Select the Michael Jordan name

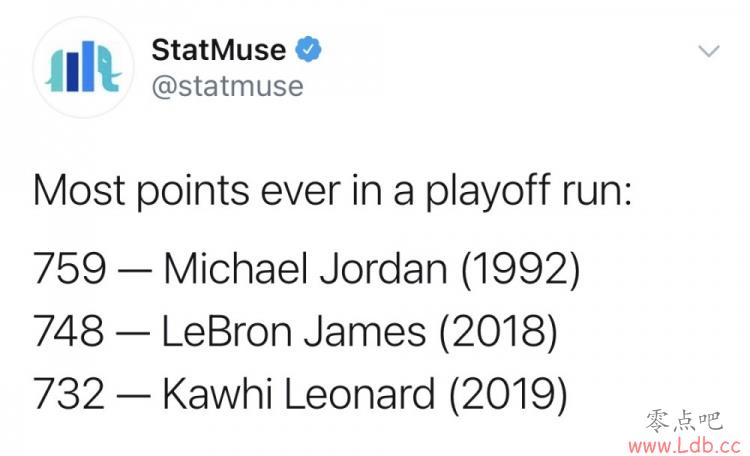click(x=306, y=268)
